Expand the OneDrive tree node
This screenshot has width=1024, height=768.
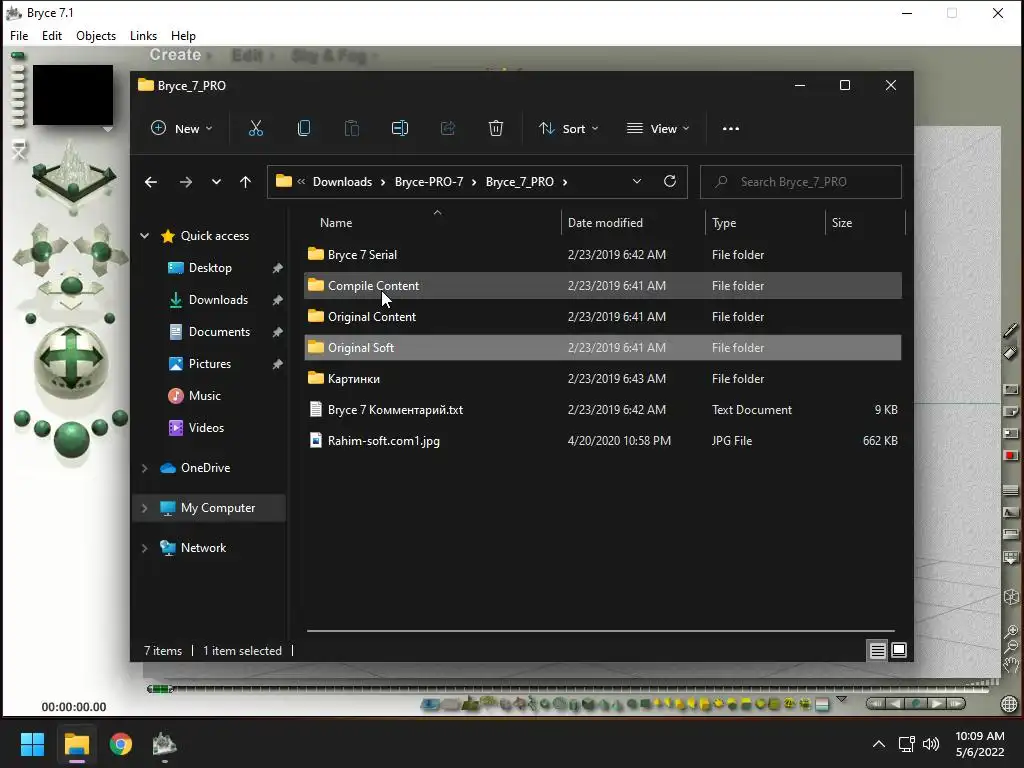pos(144,468)
